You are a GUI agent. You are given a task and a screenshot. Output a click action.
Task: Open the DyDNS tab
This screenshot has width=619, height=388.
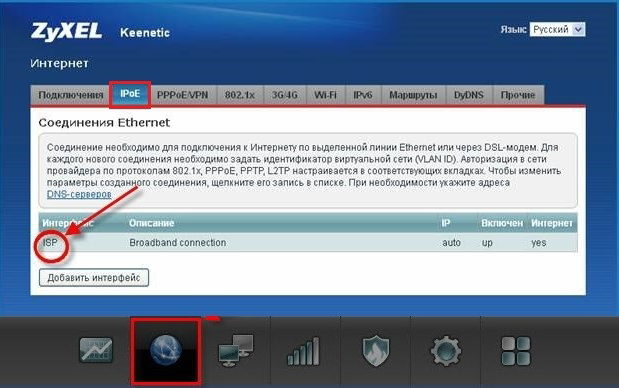tap(469, 95)
